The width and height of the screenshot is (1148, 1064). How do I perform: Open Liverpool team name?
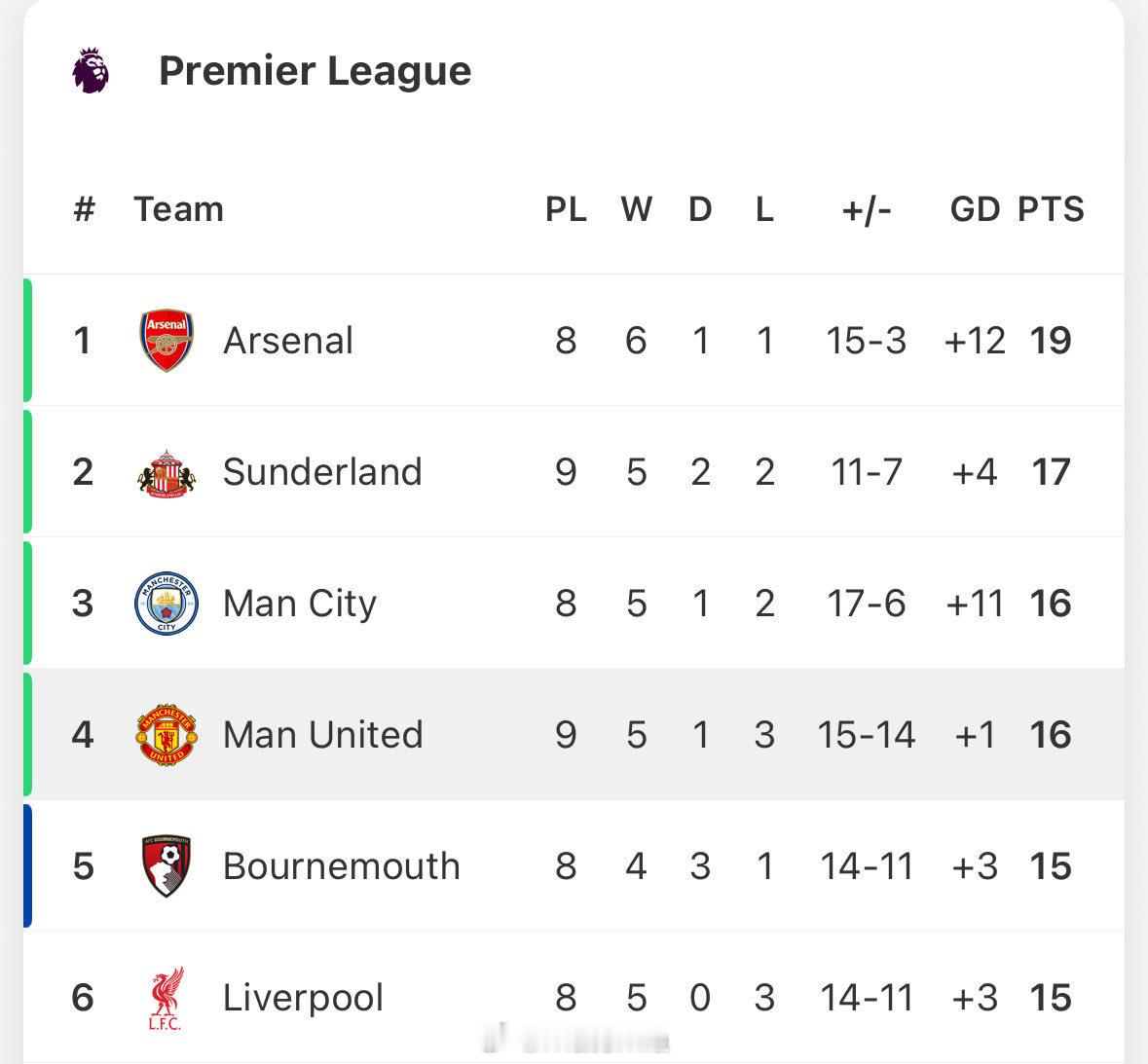pos(303,998)
